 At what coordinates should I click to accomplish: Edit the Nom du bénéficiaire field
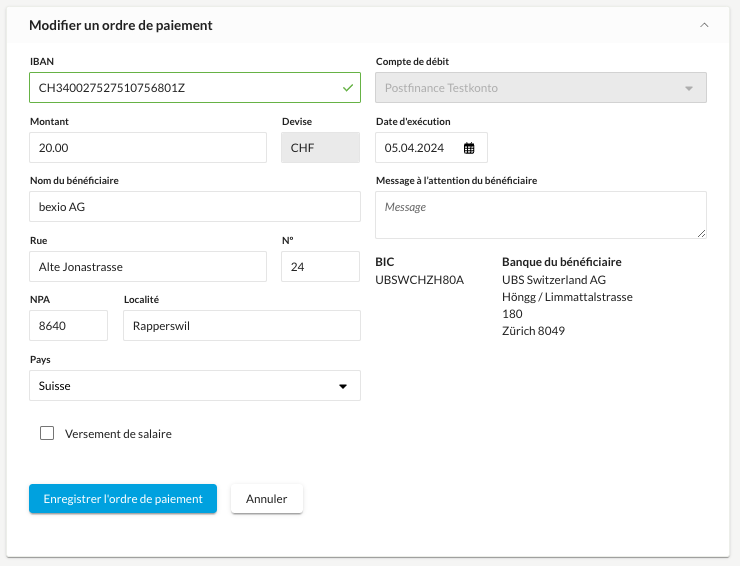pyautogui.click(x=195, y=206)
